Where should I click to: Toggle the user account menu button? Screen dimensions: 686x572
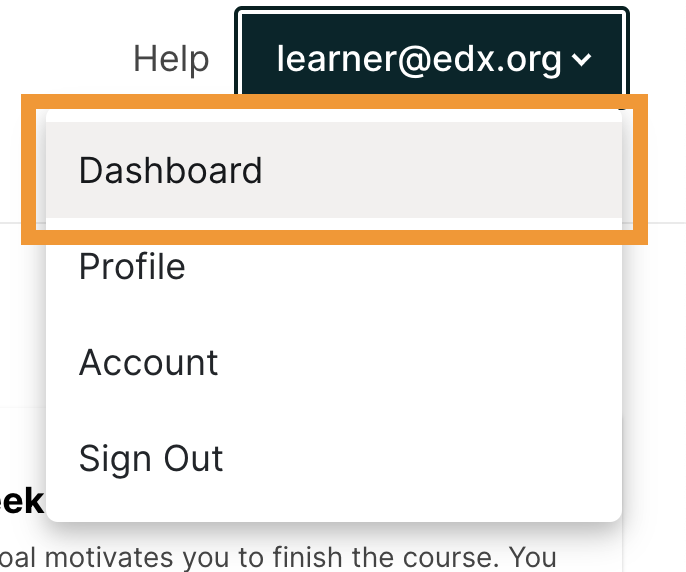click(x=432, y=59)
